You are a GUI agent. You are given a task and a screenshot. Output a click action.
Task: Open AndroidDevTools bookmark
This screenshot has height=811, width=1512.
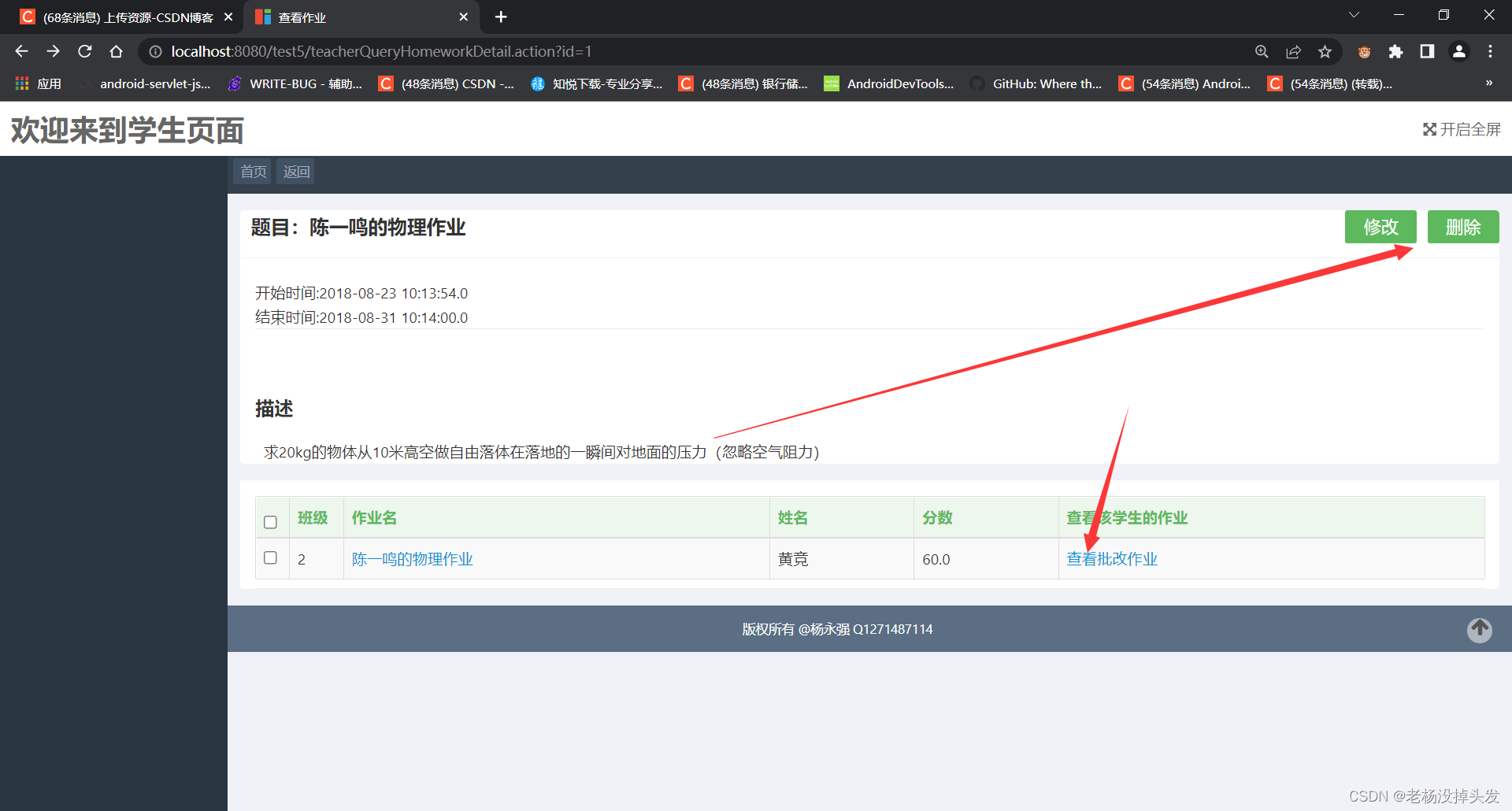[x=889, y=83]
